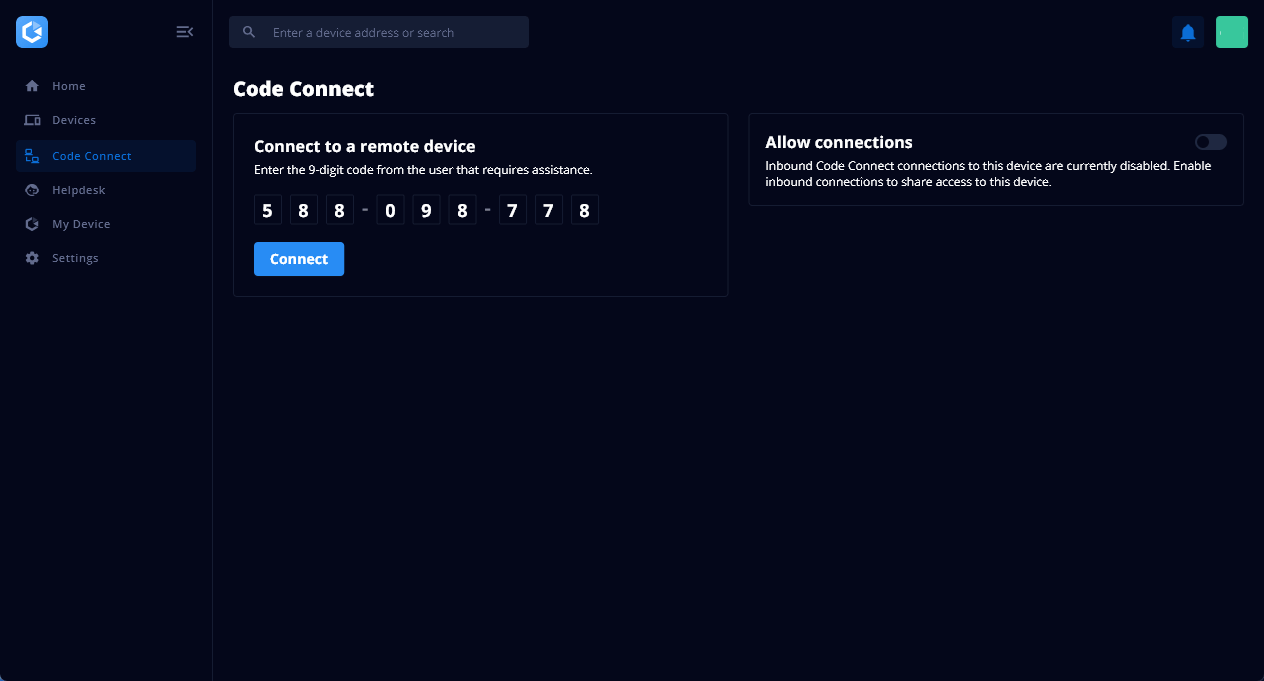Screen dimensions: 1264x681
Task: Click the My Device sidebar icon
Action: click(32, 224)
